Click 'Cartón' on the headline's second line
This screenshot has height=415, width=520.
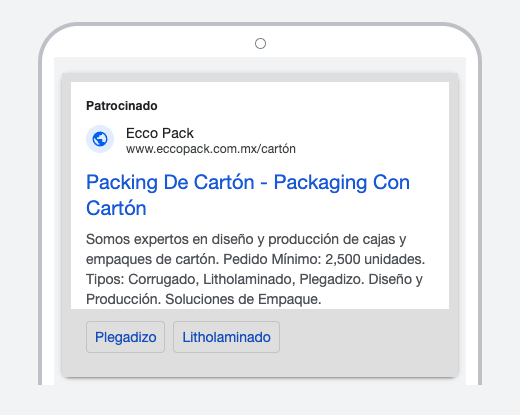[116, 208]
